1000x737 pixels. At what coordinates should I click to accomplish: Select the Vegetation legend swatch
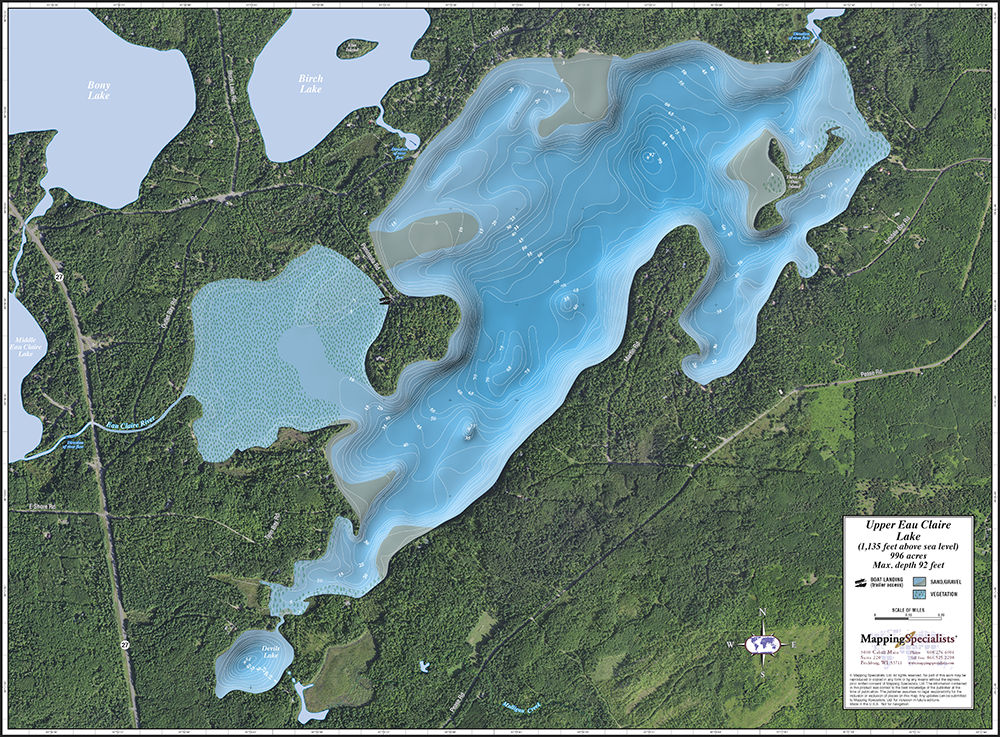[x=918, y=594]
